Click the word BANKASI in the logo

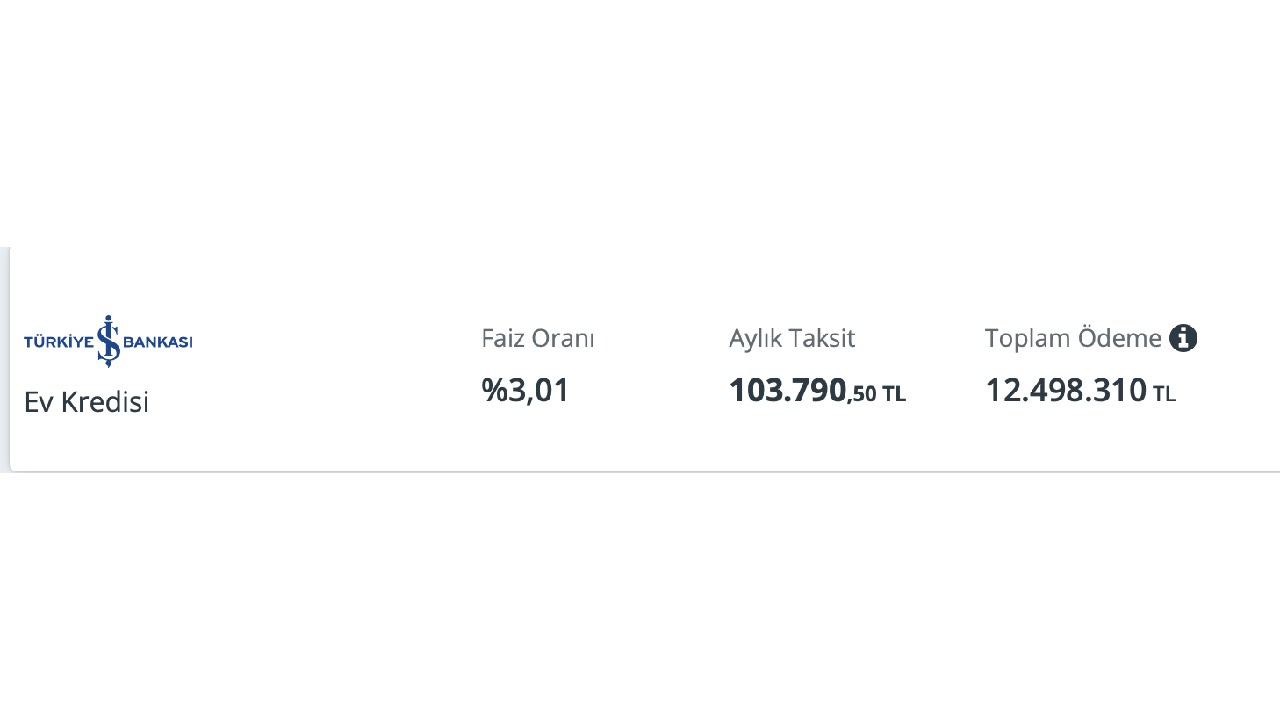(157, 343)
